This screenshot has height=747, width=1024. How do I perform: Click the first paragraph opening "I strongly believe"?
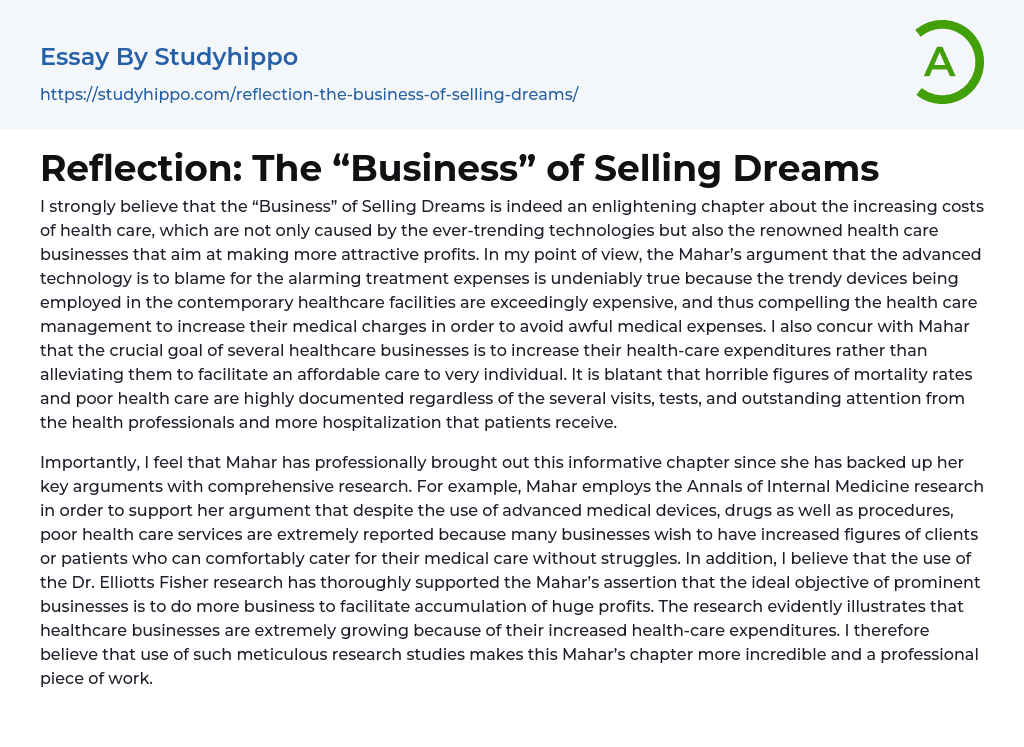pos(108,207)
